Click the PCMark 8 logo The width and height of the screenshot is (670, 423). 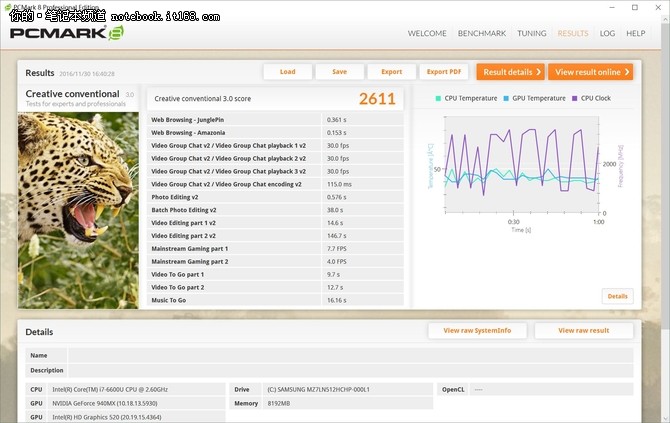(67, 33)
